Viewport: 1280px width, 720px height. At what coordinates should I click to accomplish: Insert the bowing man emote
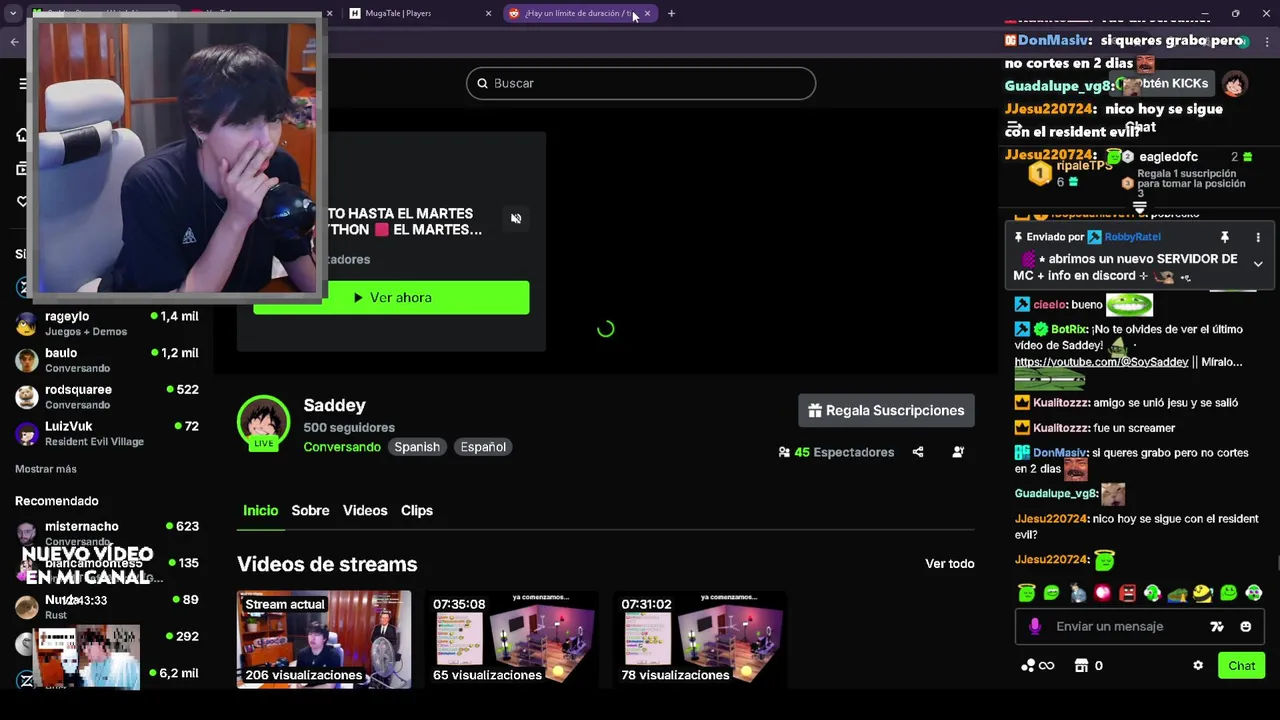tap(1077, 593)
